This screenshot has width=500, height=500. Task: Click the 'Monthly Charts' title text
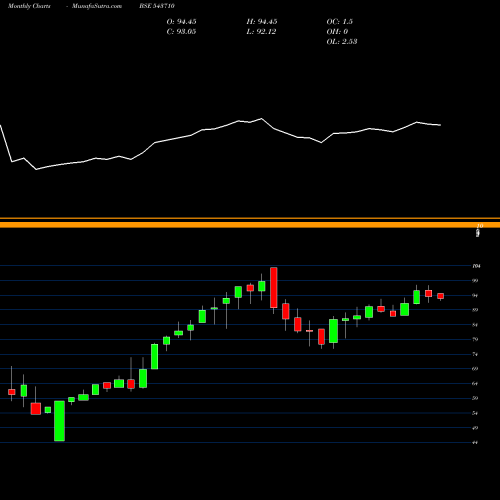(29, 6)
